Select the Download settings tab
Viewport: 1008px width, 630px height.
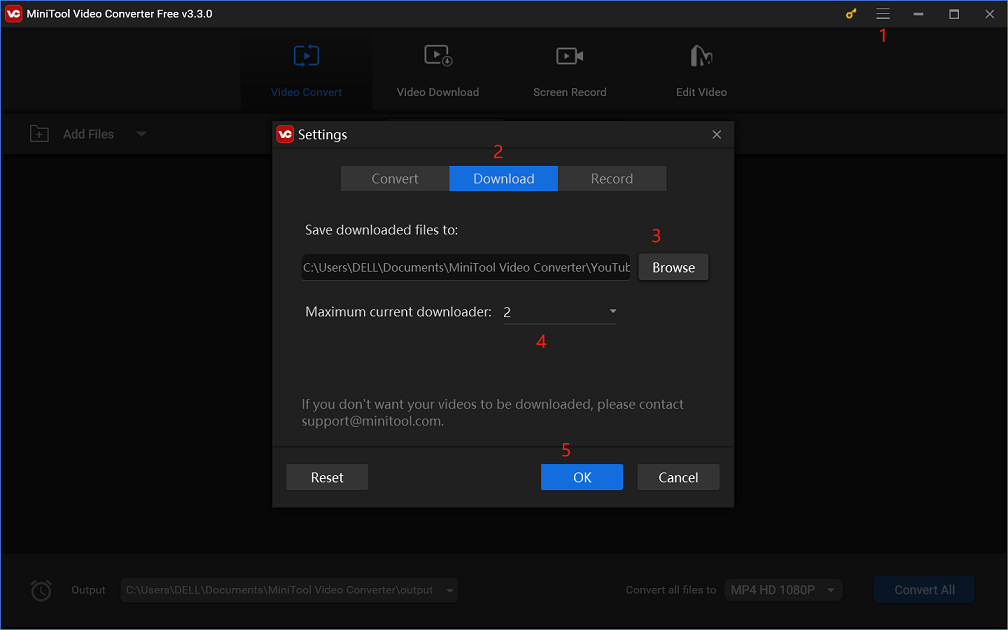point(503,179)
